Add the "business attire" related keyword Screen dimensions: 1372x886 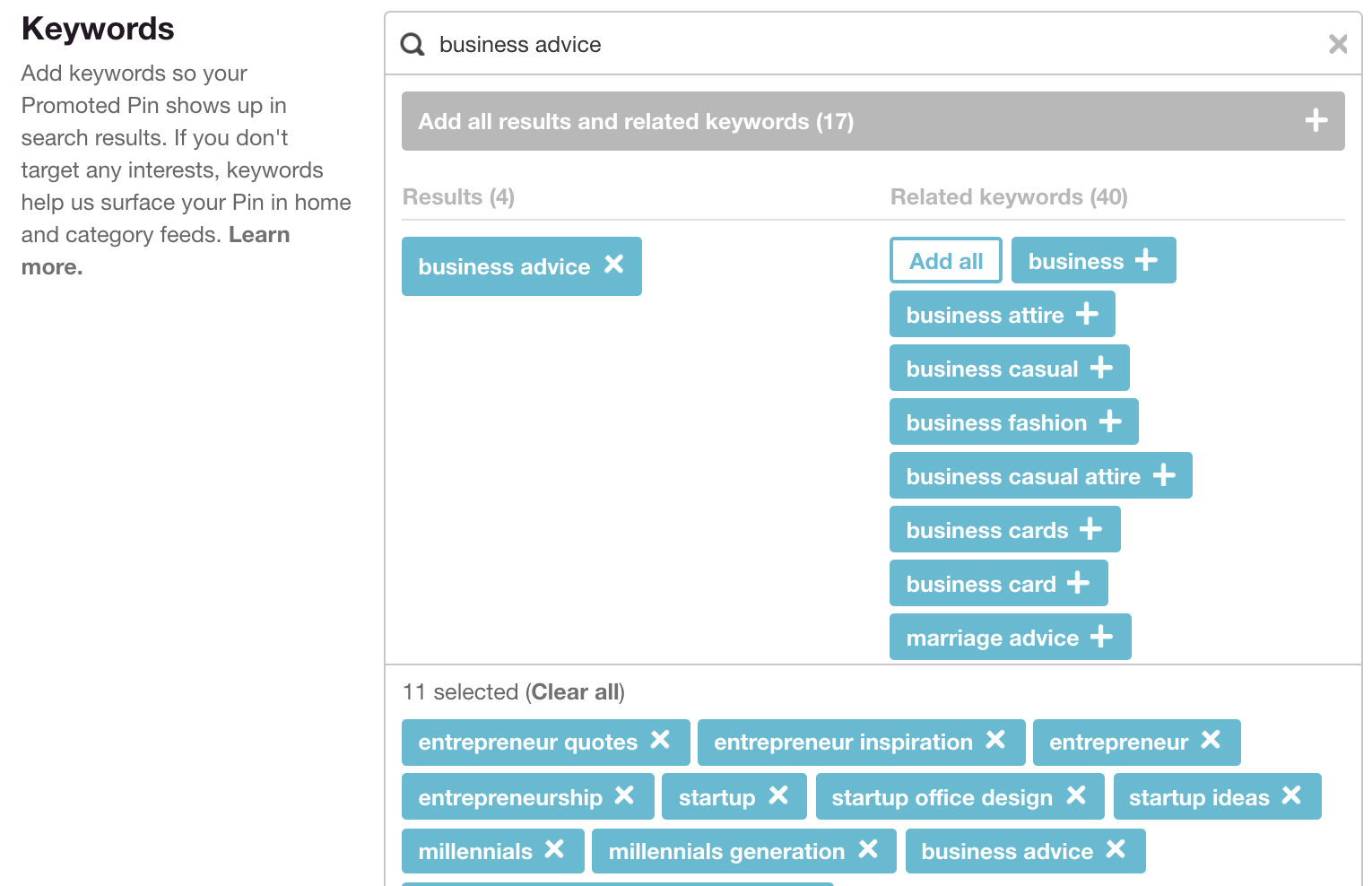[1086, 315]
